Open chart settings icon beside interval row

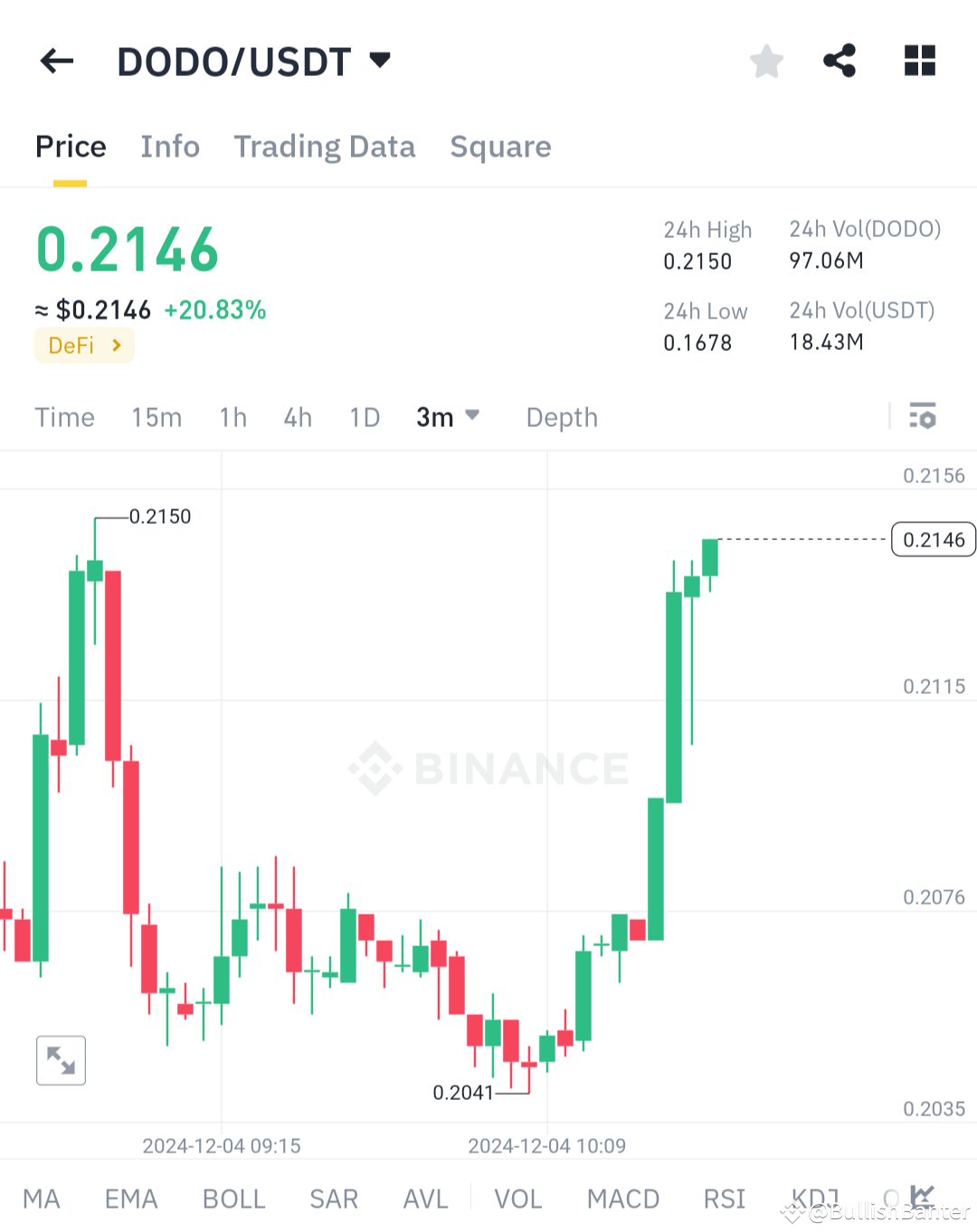tap(924, 417)
